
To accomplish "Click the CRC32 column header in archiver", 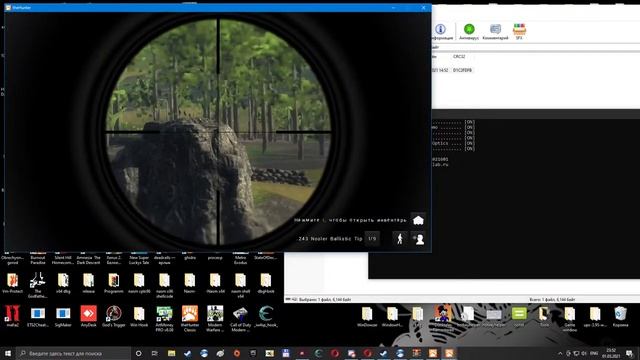I will pos(459,56).
